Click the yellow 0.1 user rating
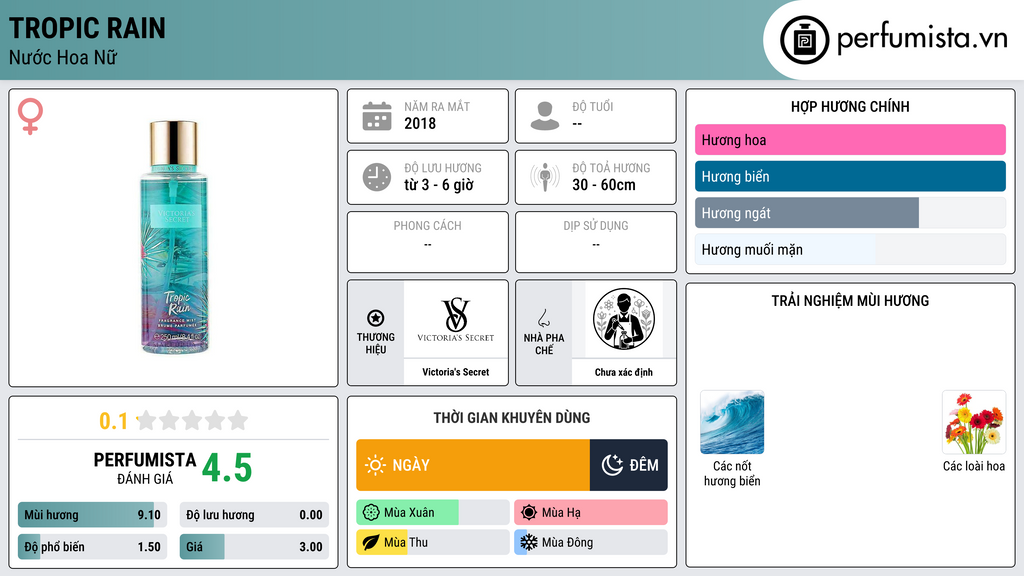Viewport: 1024px width, 576px height. click(114, 421)
